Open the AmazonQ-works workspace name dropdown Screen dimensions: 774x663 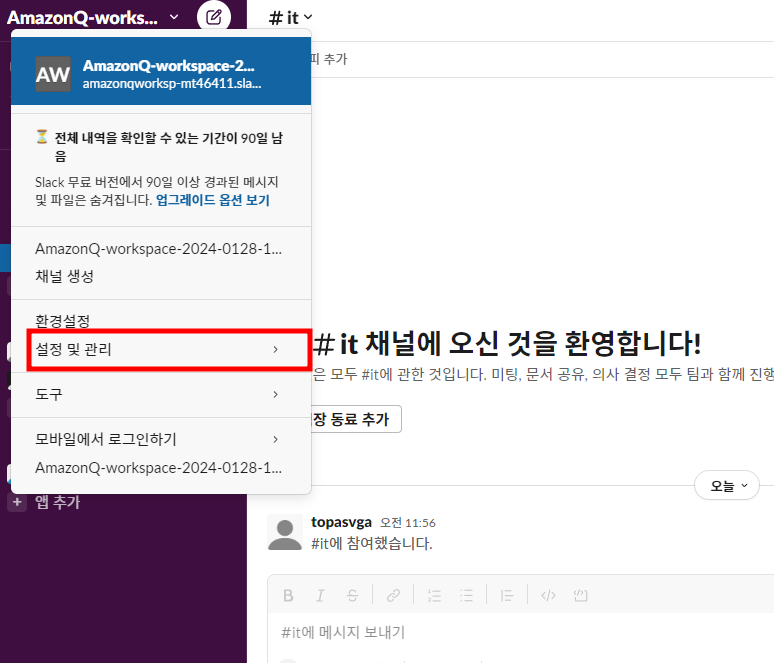click(x=93, y=18)
